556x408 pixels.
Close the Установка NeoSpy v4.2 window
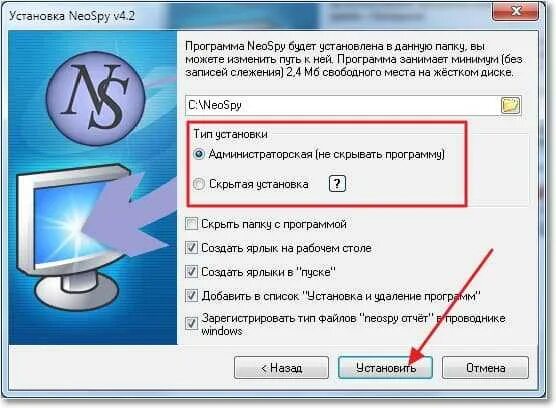click(515, 11)
